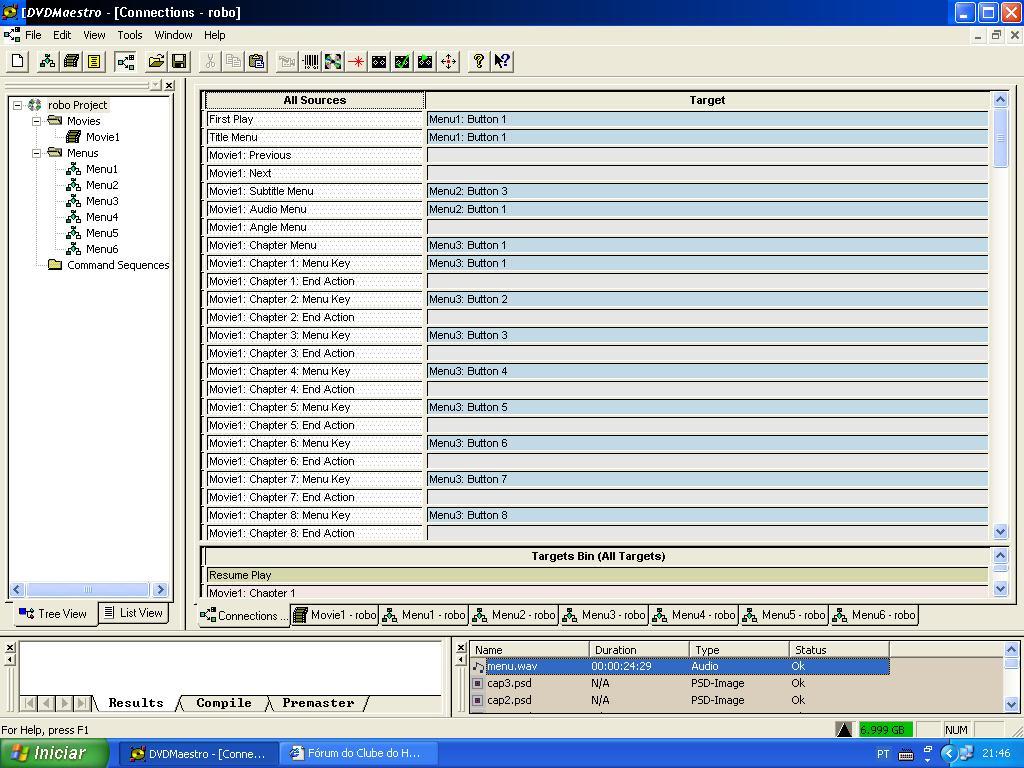Click the Copy toolbar icon
The width and height of the screenshot is (1024, 768).
(233, 62)
